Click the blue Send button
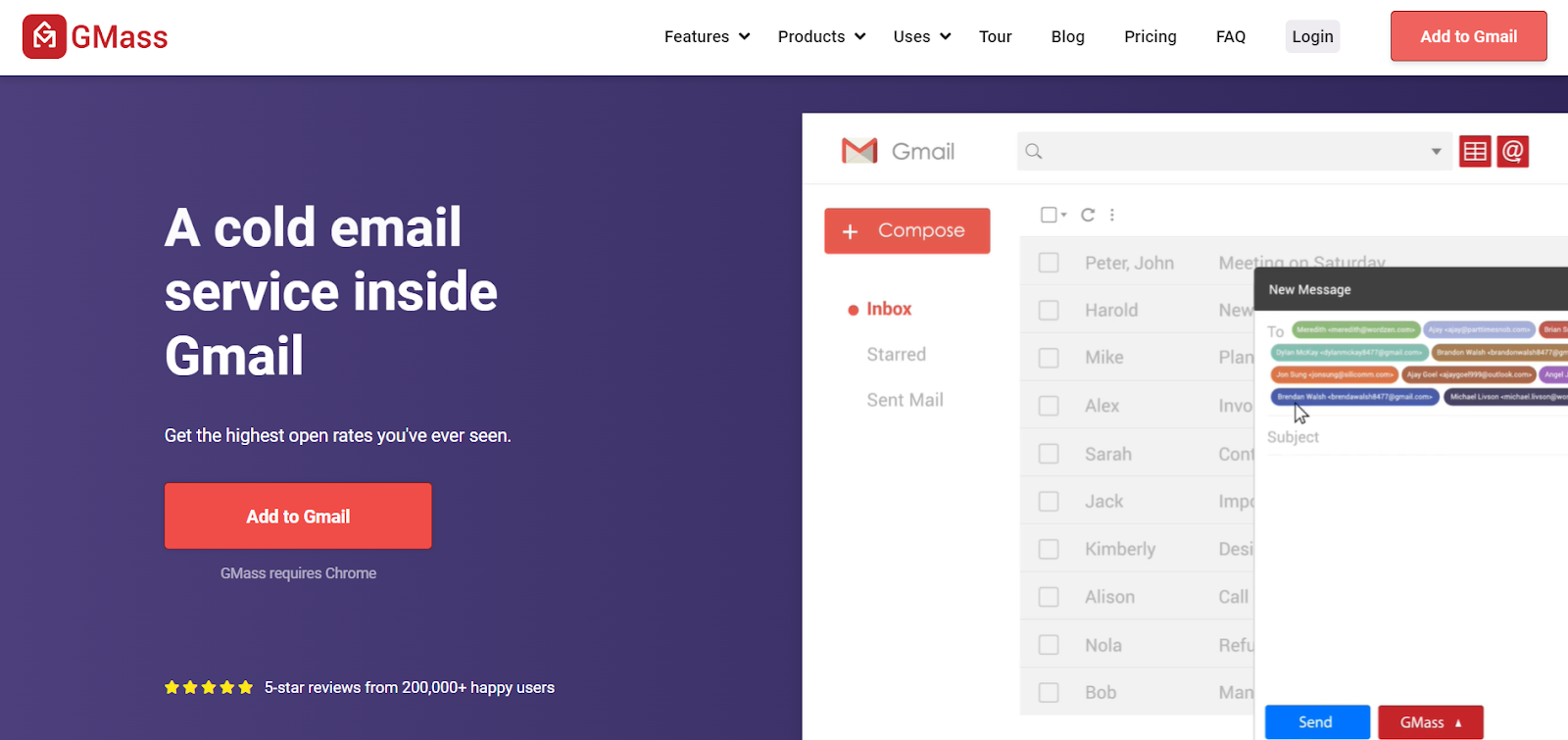The height and width of the screenshot is (740, 1568). click(x=1316, y=722)
